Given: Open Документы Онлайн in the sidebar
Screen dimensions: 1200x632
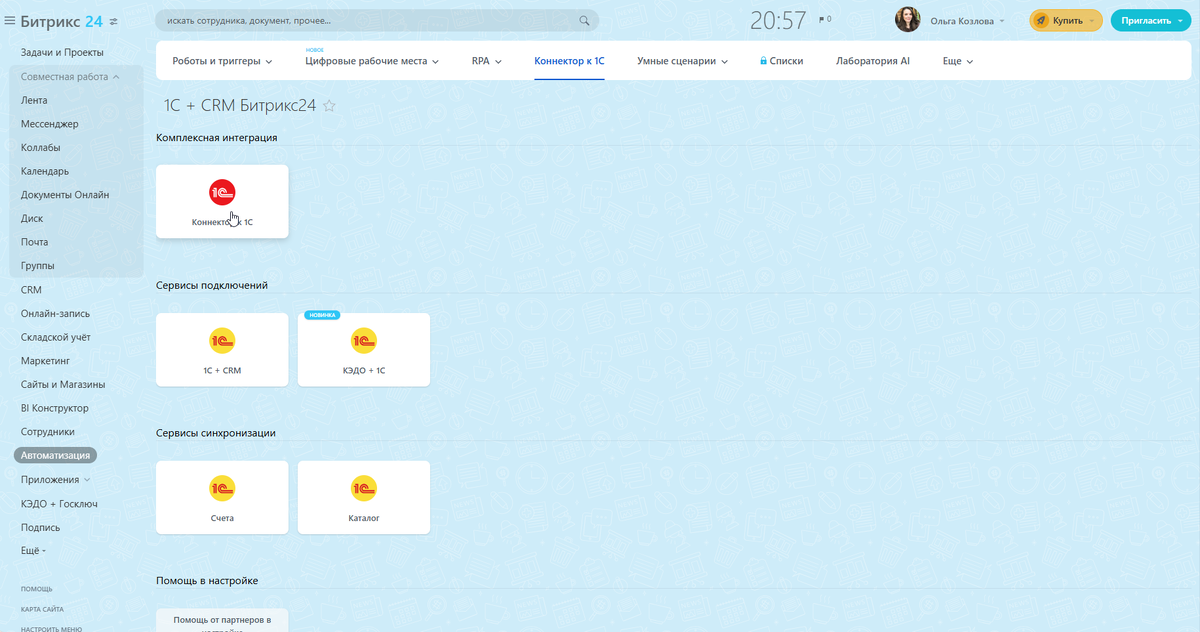Looking at the screenshot, I should [x=65, y=195].
